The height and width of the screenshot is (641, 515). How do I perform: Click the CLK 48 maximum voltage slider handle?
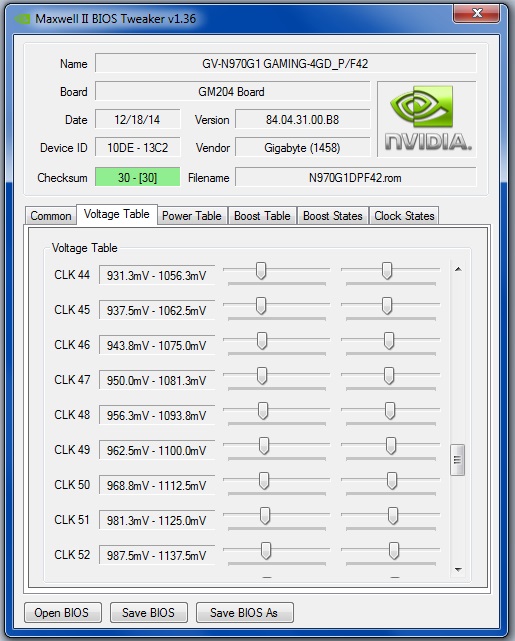390,411
